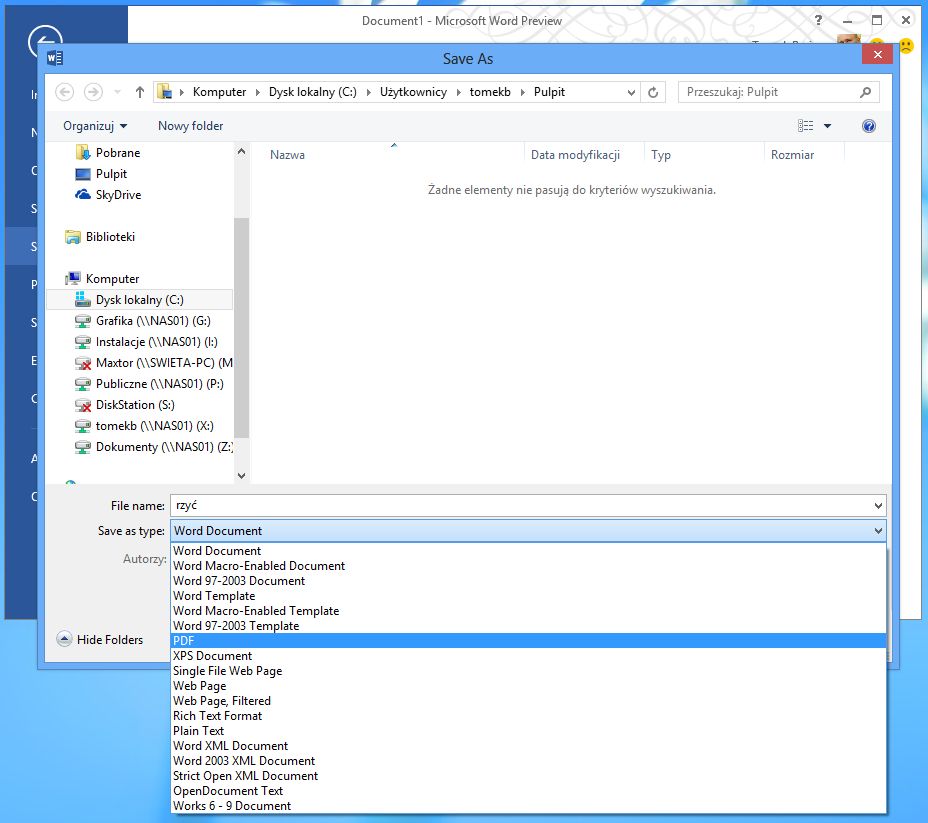Viewport: 928px width, 823px height.
Task: Open view options dropdown arrow
Action: coord(827,125)
